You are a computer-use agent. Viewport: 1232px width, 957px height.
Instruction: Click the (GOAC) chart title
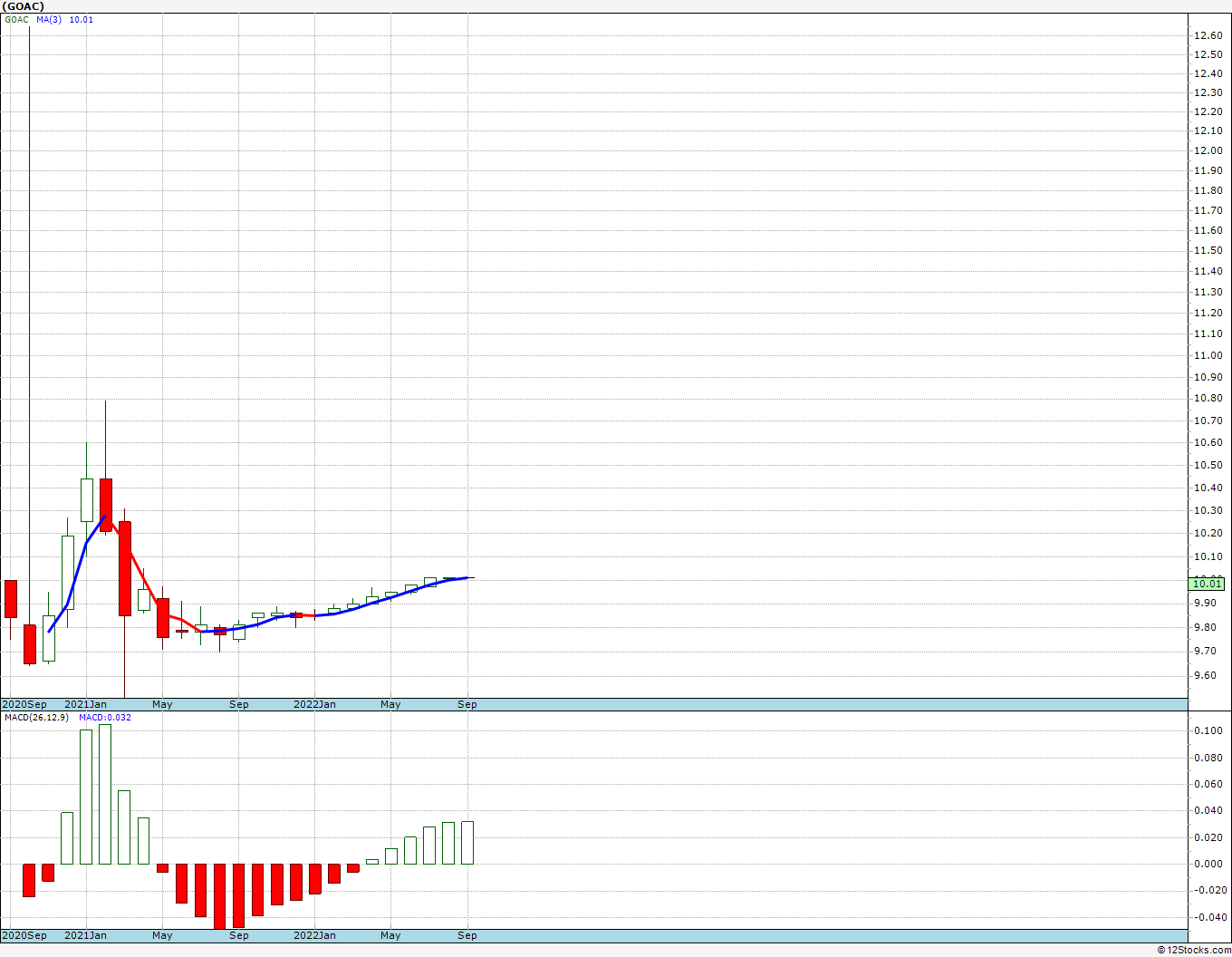(23, 6)
